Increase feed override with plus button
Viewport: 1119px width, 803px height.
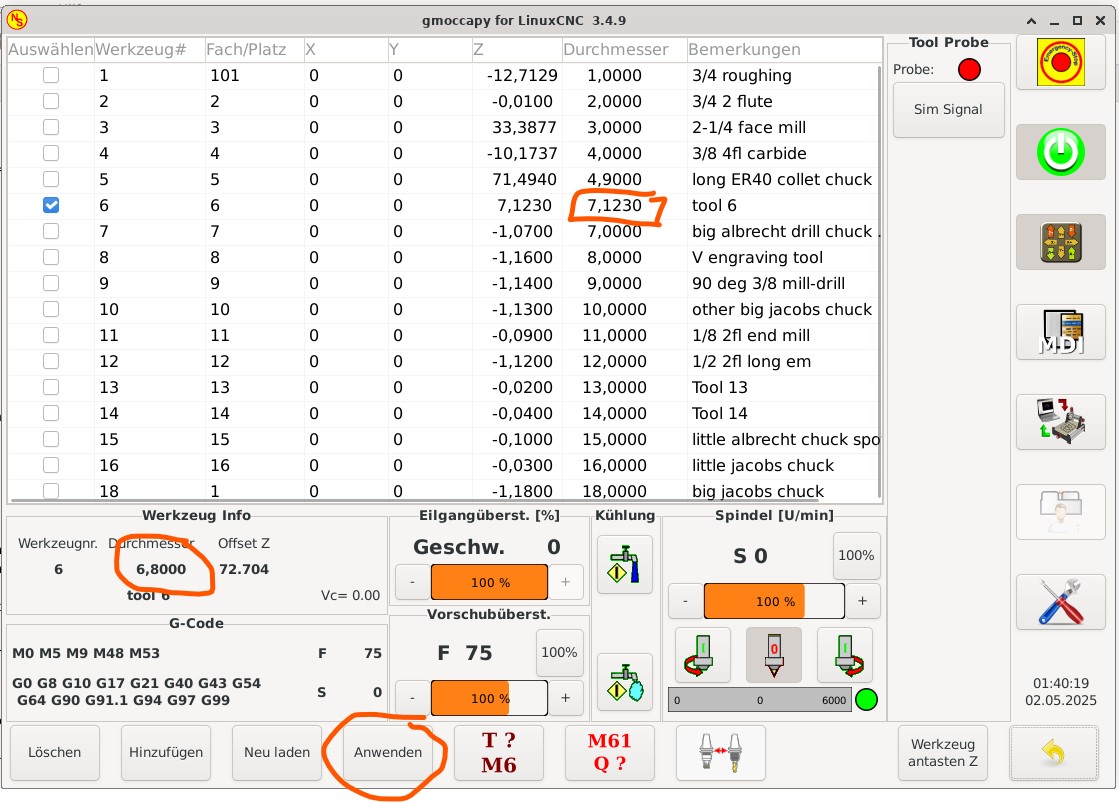click(x=566, y=698)
